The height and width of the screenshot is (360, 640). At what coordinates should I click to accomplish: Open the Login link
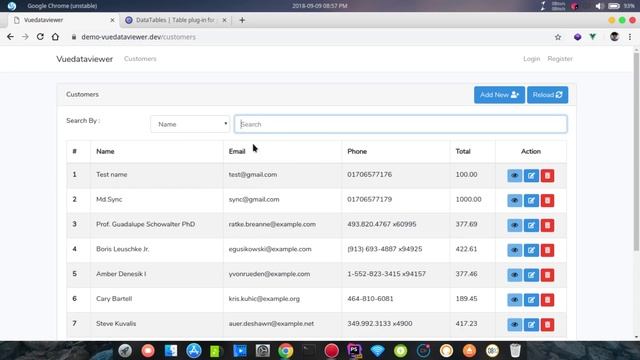click(531, 59)
